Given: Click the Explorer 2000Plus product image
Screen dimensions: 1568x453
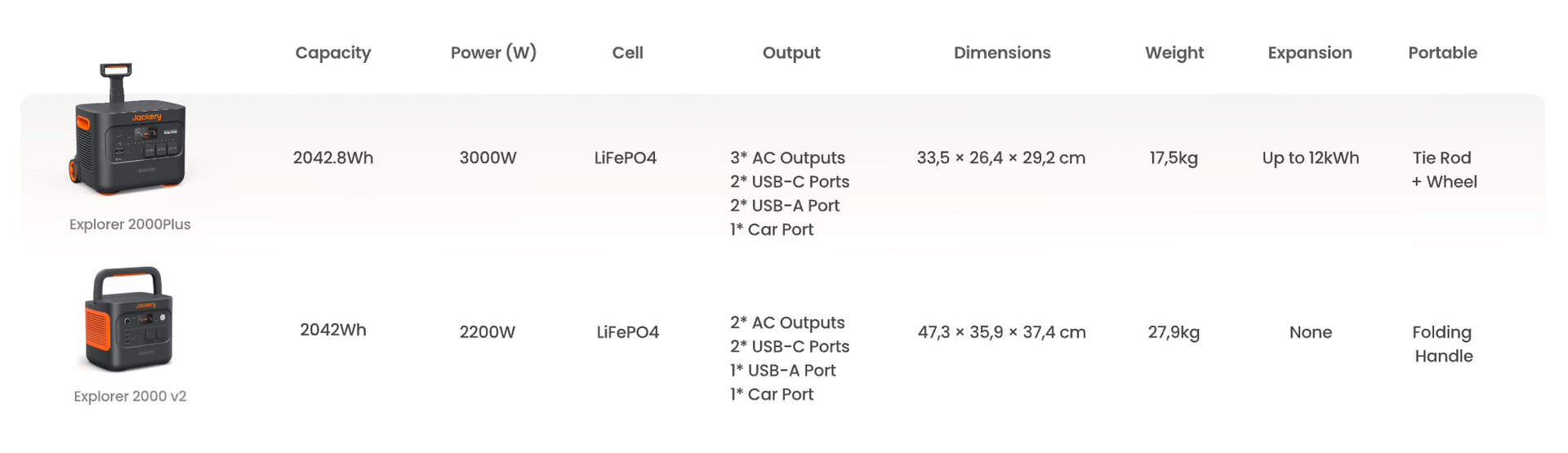Looking at the screenshot, I should pos(129,129).
